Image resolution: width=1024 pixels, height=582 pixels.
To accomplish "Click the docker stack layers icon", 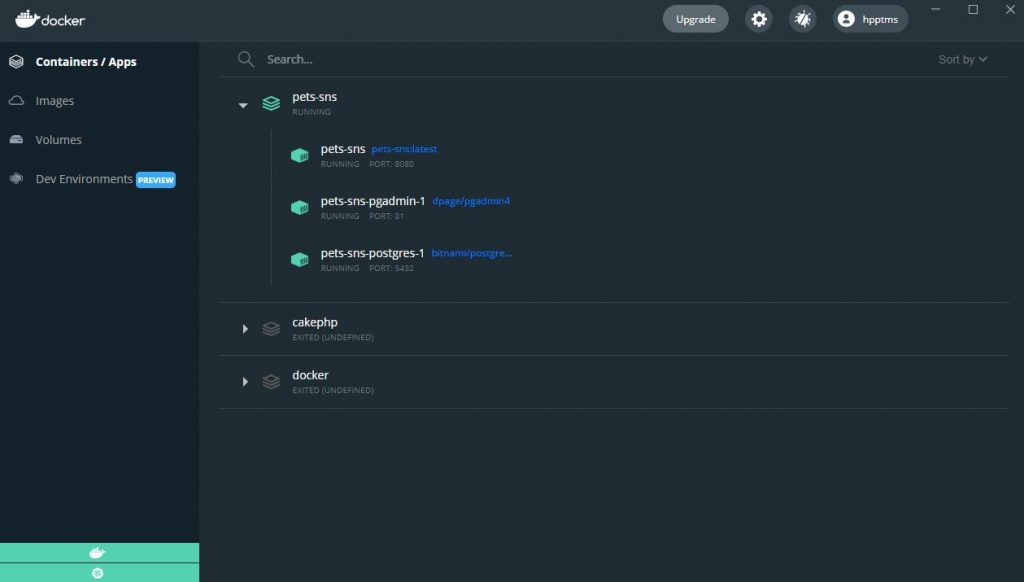I will point(271,381).
